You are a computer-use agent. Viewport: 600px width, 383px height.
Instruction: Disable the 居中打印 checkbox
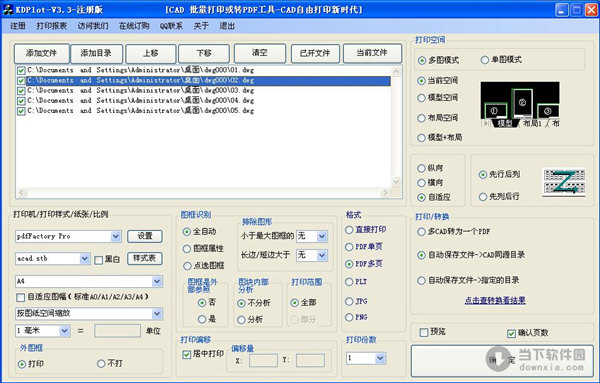pos(186,355)
